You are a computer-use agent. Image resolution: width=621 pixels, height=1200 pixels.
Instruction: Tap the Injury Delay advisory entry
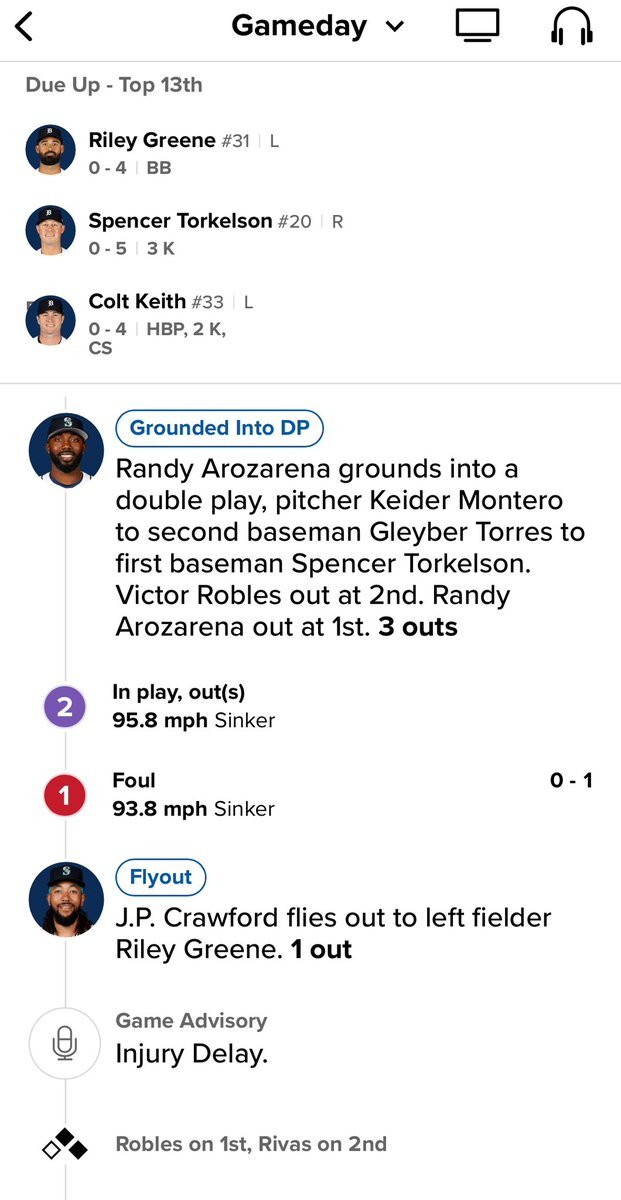[192, 1053]
